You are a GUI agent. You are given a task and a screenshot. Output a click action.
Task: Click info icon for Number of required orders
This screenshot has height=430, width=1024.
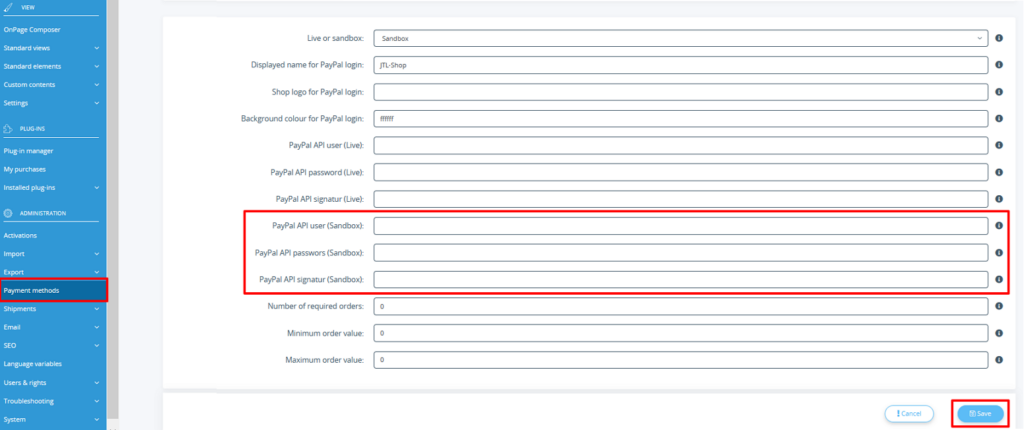999,306
